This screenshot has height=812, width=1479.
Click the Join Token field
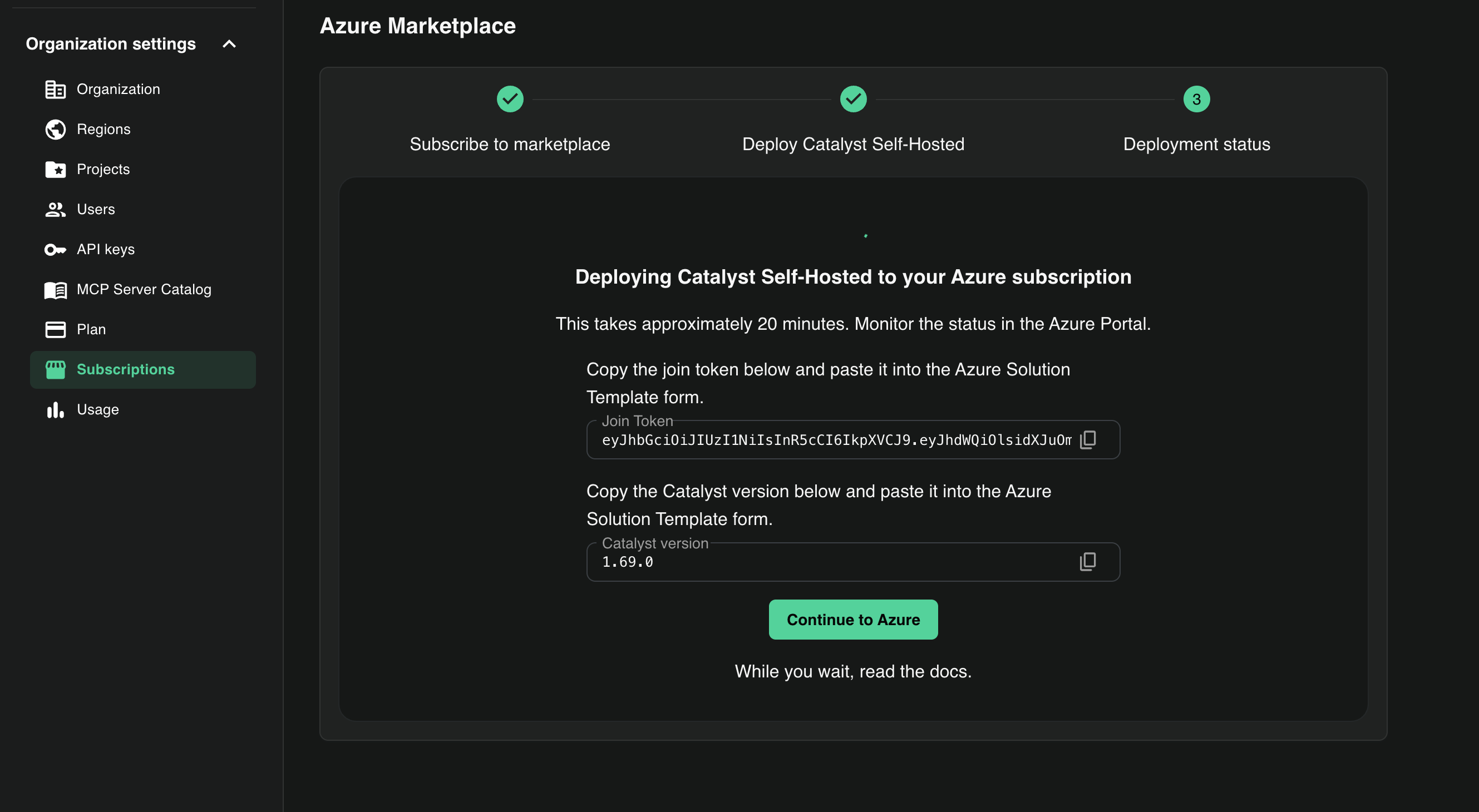[853, 439]
